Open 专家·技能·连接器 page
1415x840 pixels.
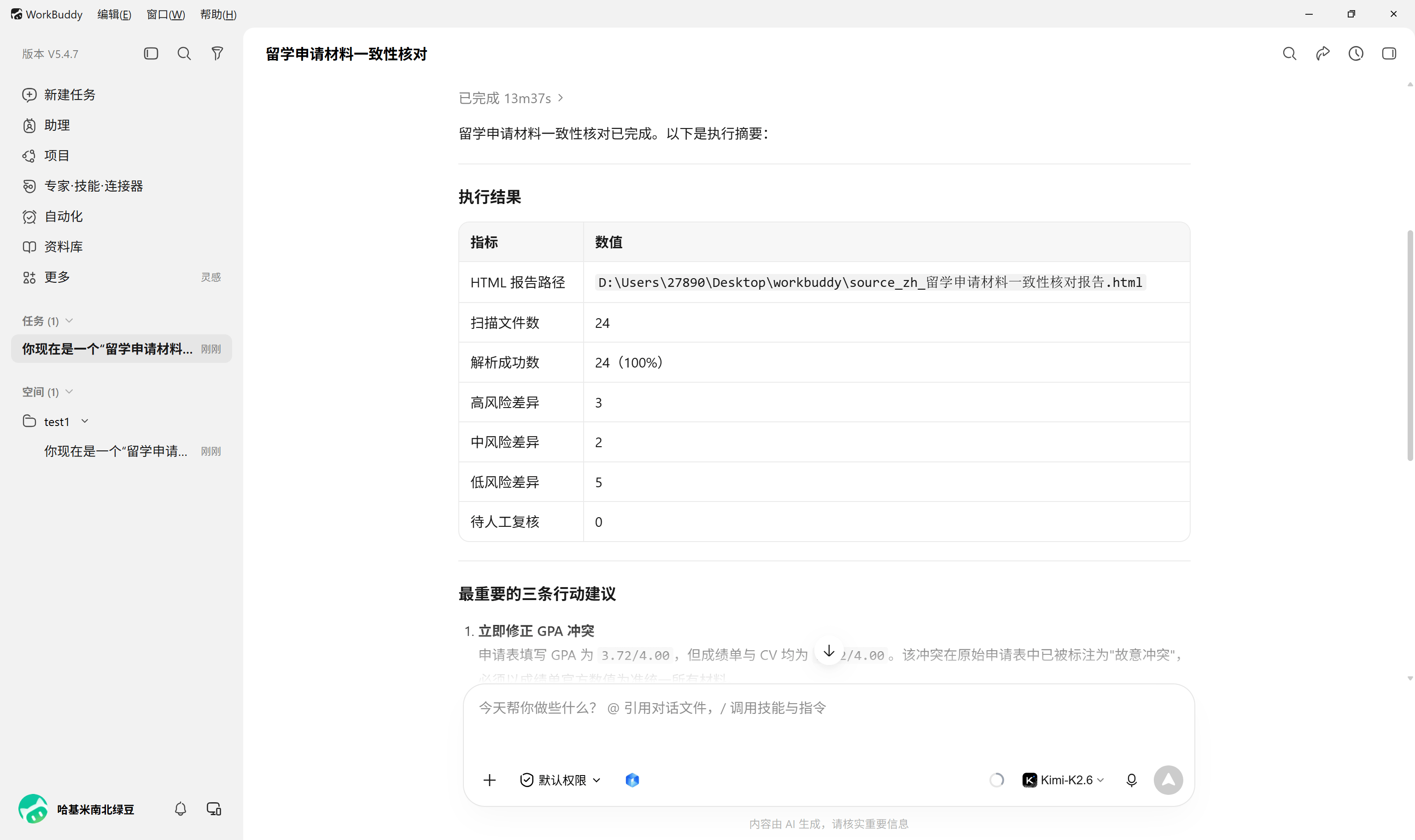(82, 186)
